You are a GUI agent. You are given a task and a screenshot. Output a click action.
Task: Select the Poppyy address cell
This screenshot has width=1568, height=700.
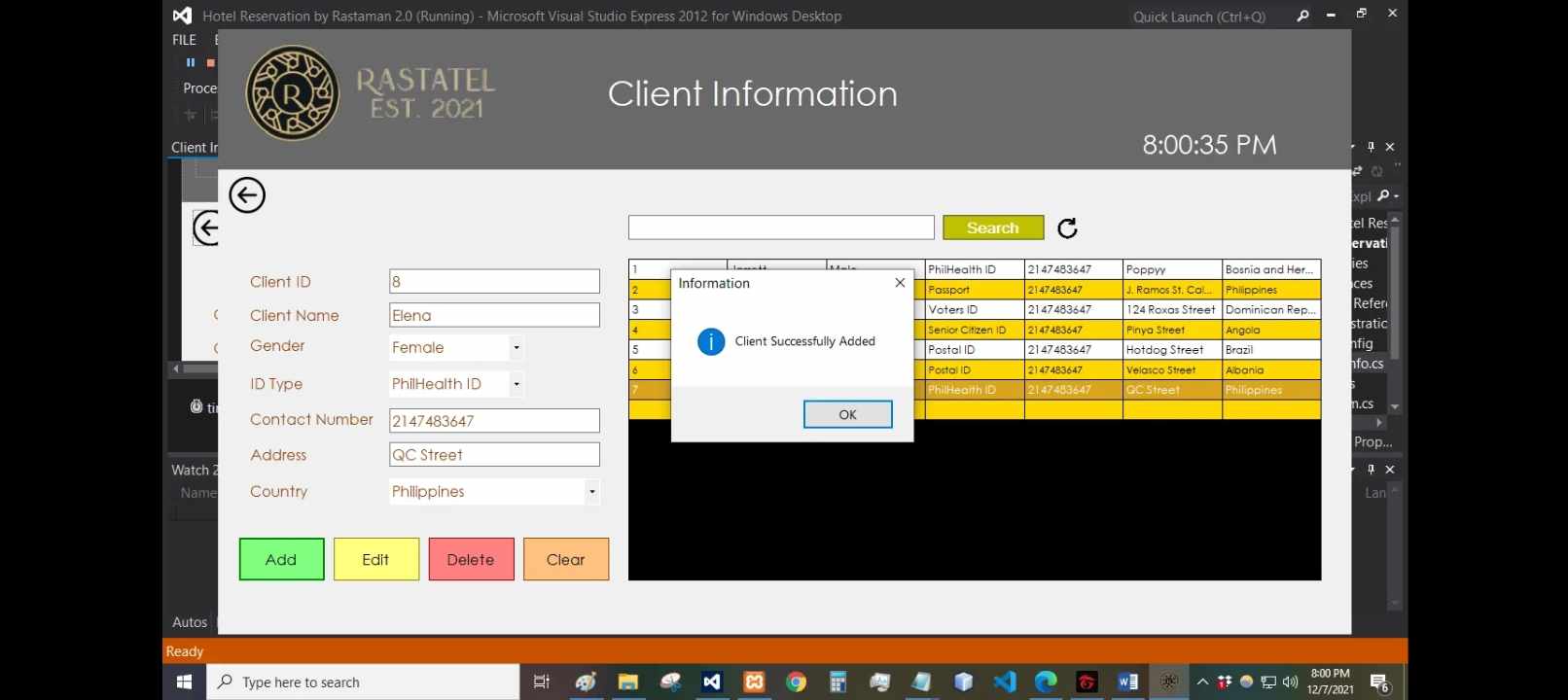pos(1172,269)
